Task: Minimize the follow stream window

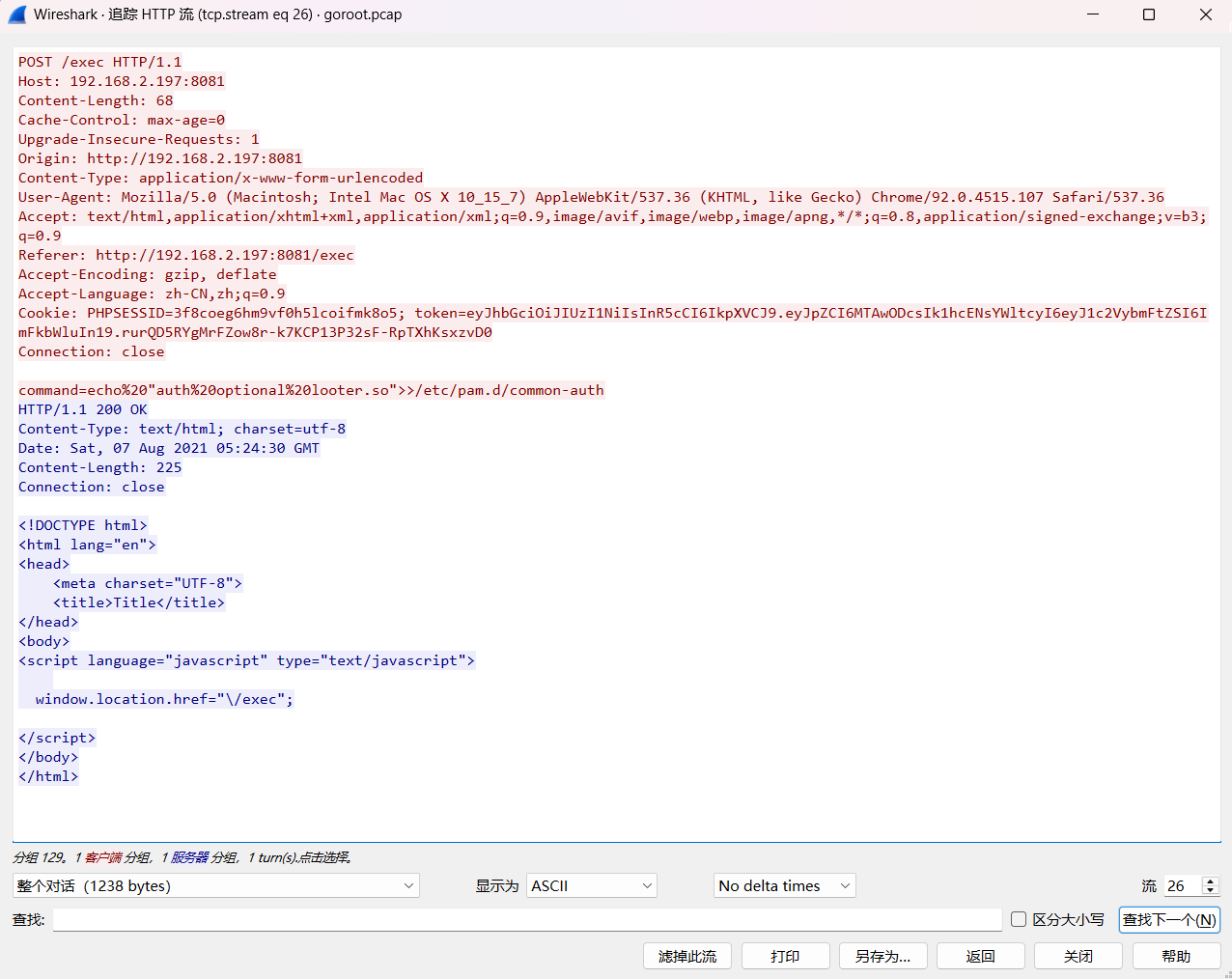Action: 1093,14
